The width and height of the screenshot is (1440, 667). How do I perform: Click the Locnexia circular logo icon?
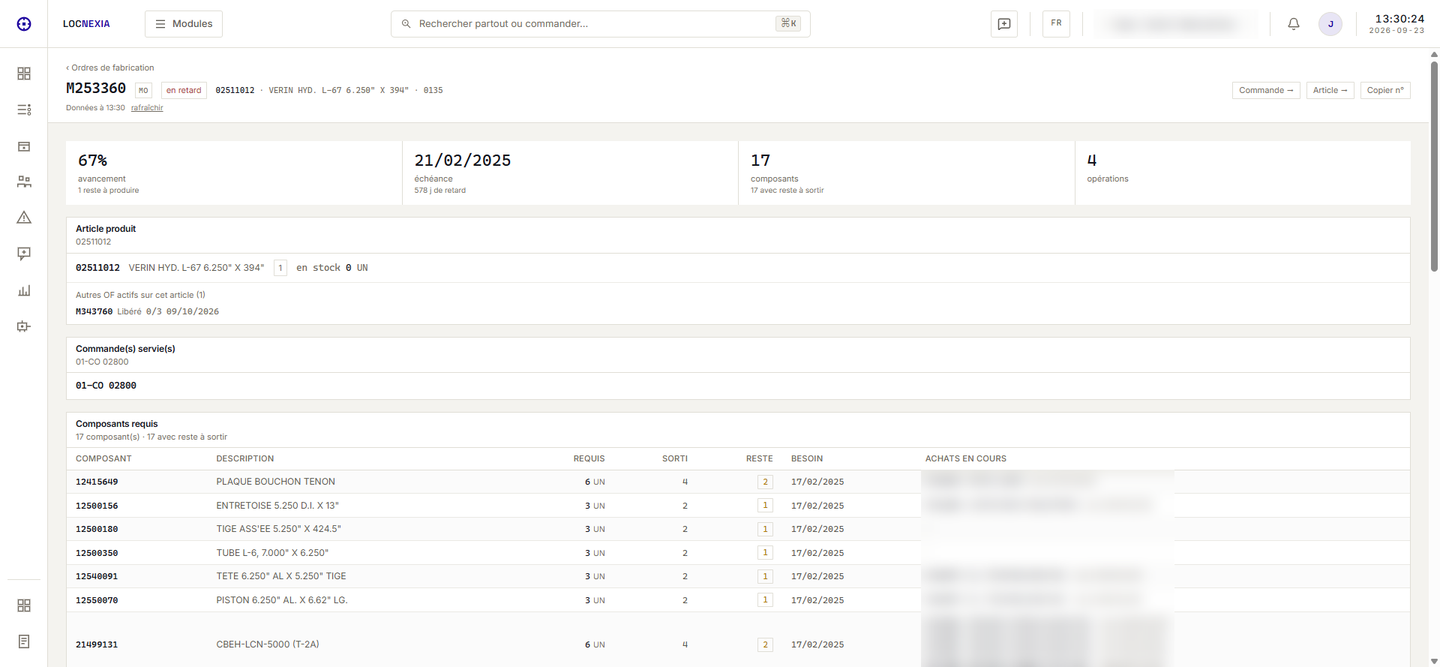pyautogui.click(x=24, y=24)
